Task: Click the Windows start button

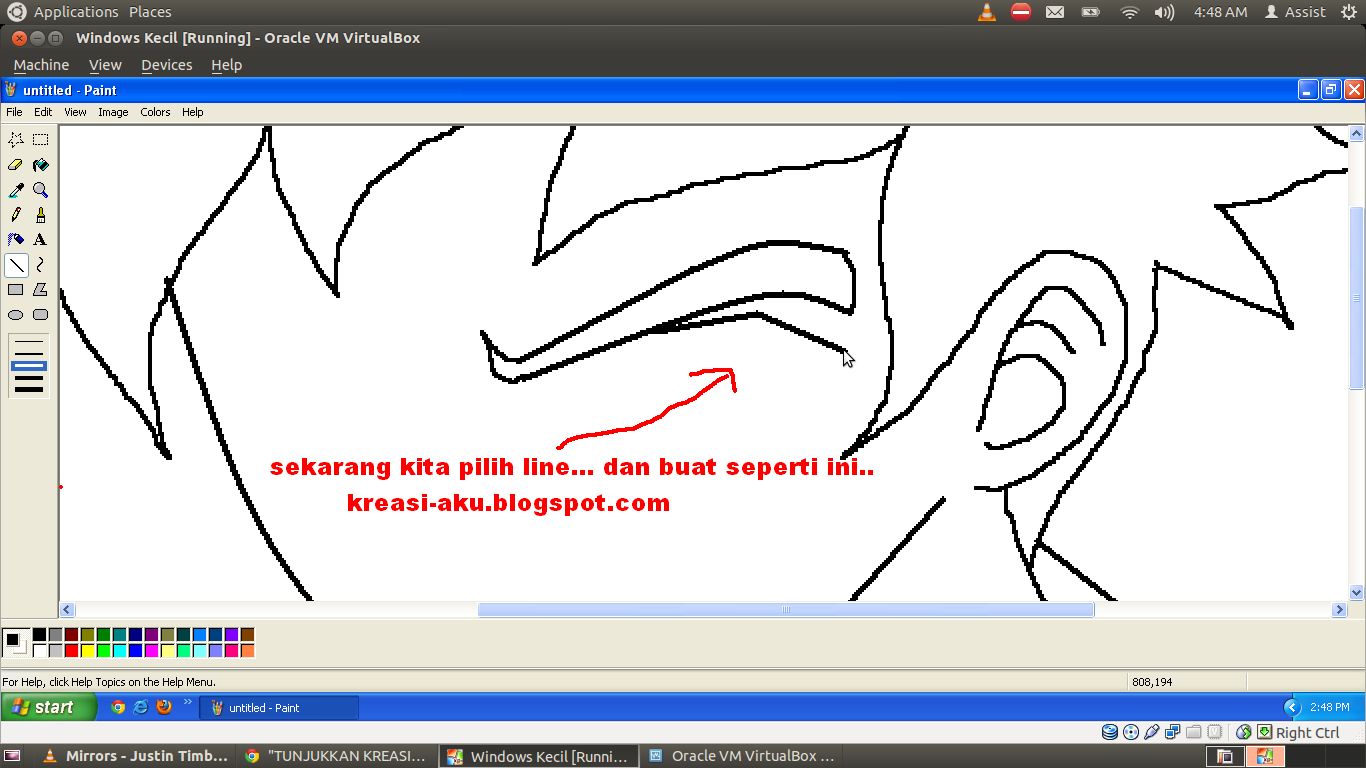Action: (x=48, y=707)
